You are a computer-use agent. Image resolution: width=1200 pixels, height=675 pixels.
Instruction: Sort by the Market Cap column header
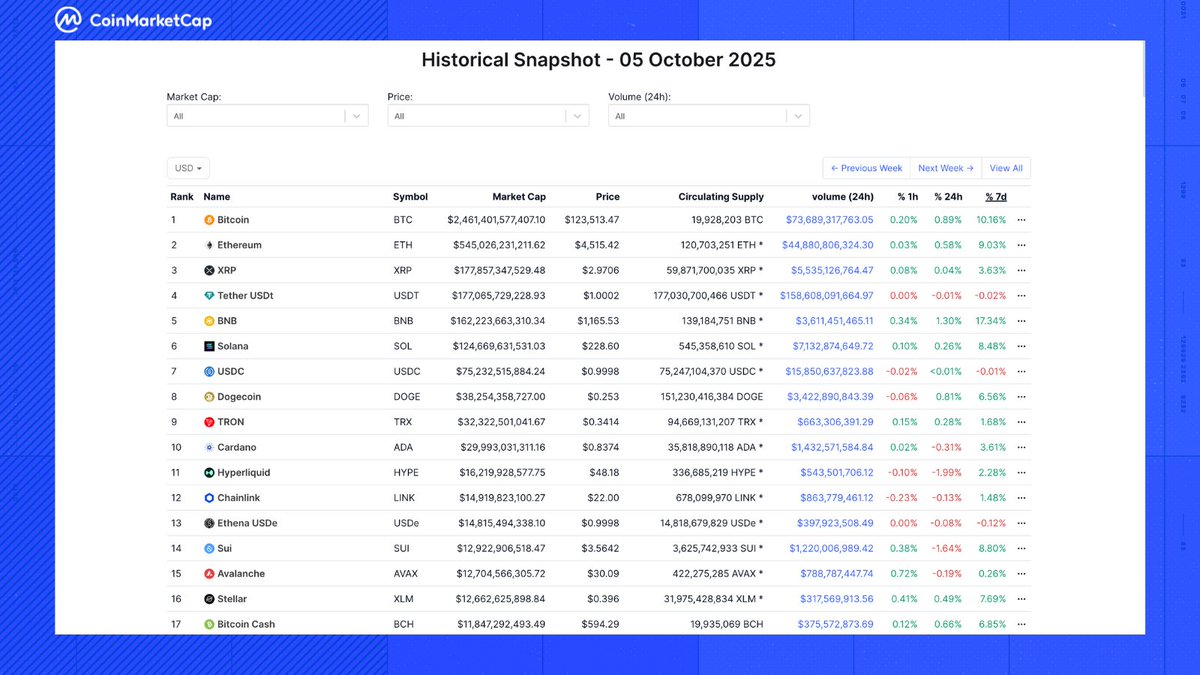coord(519,197)
